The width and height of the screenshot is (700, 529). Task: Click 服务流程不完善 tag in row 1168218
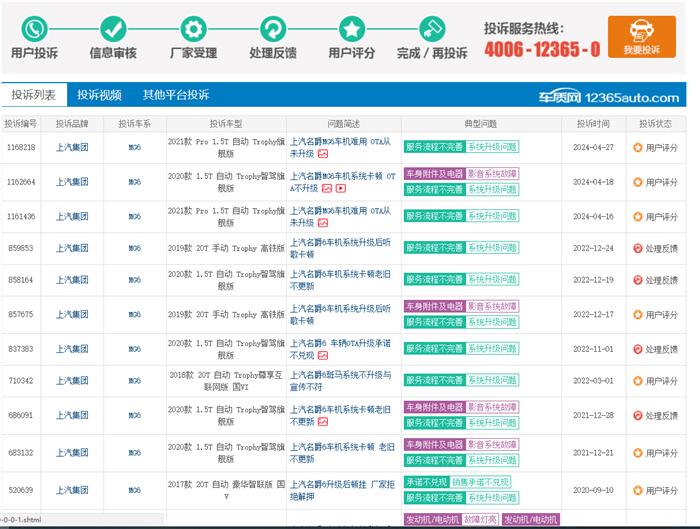point(434,146)
